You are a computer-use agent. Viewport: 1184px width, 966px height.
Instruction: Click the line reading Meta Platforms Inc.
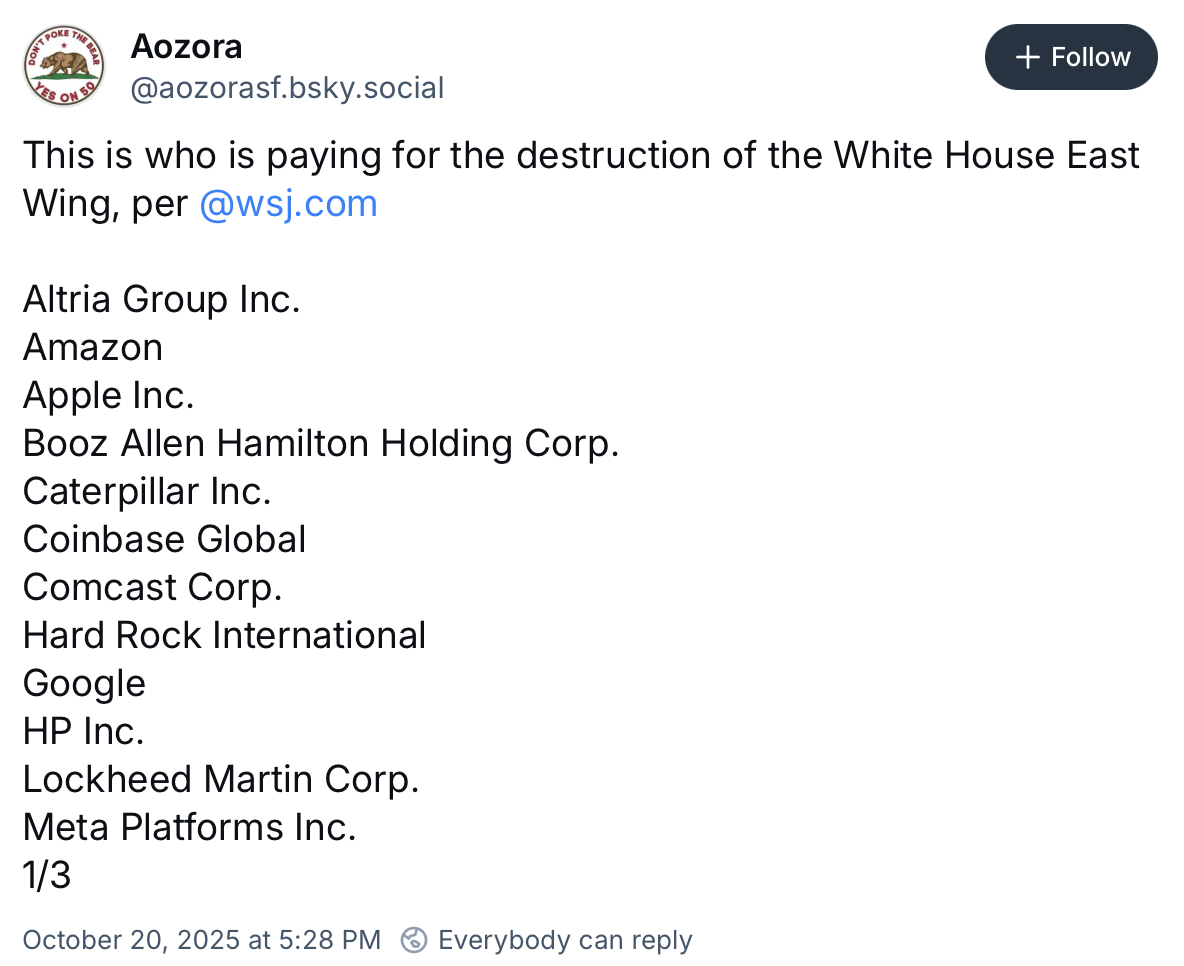point(189,827)
